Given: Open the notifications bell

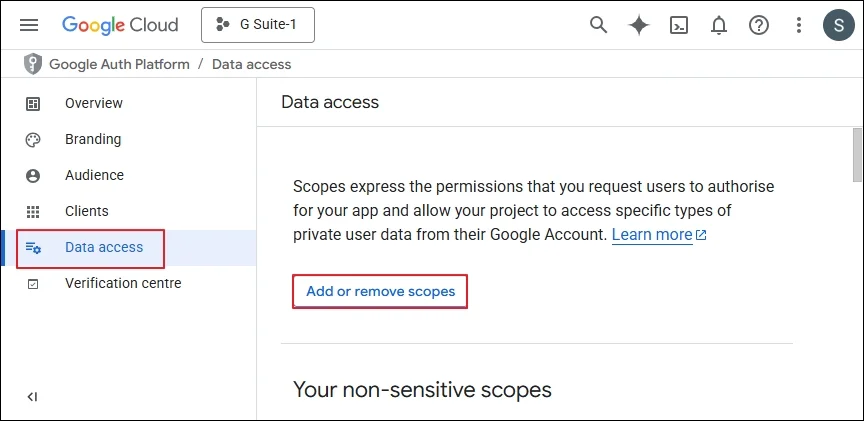Looking at the screenshot, I should click(x=719, y=25).
